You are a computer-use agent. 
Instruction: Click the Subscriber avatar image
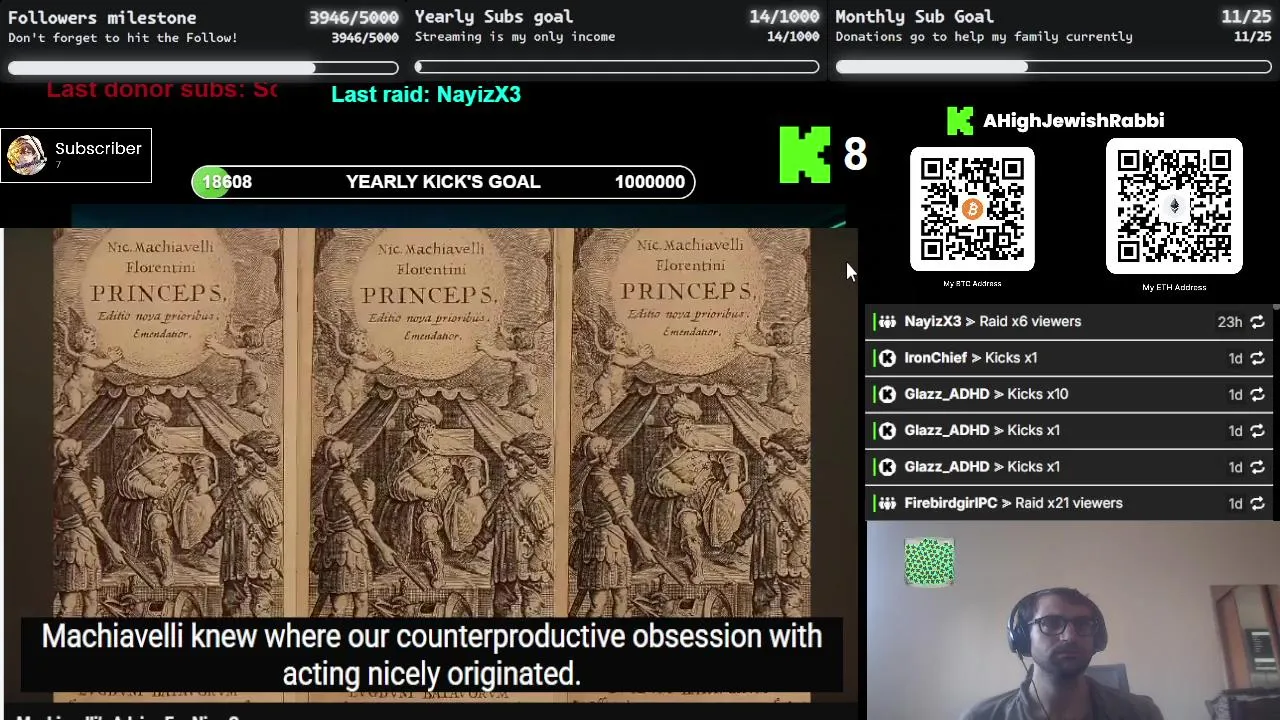[26, 155]
